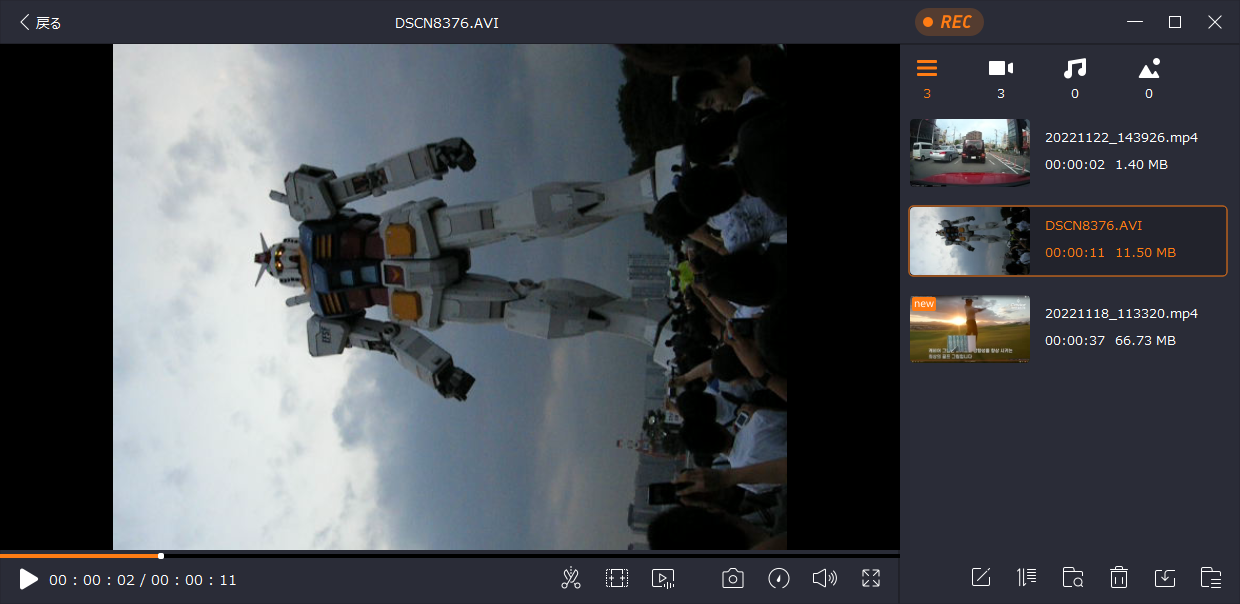Enter fullscreen with the expand icon
Screen dimensions: 1240x604
[871, 578]
